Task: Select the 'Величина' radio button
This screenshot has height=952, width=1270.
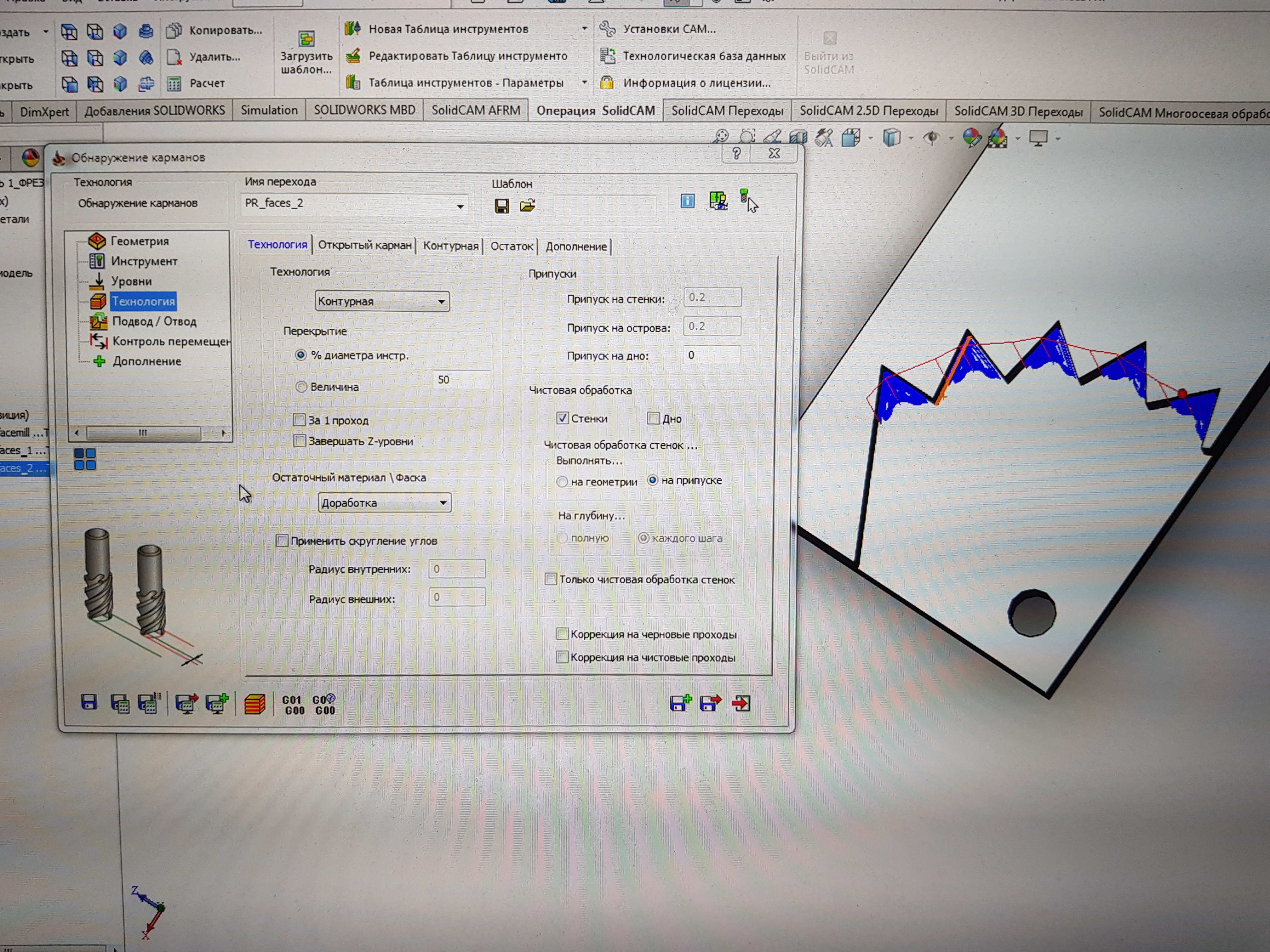Action: (x=301, y=387)
